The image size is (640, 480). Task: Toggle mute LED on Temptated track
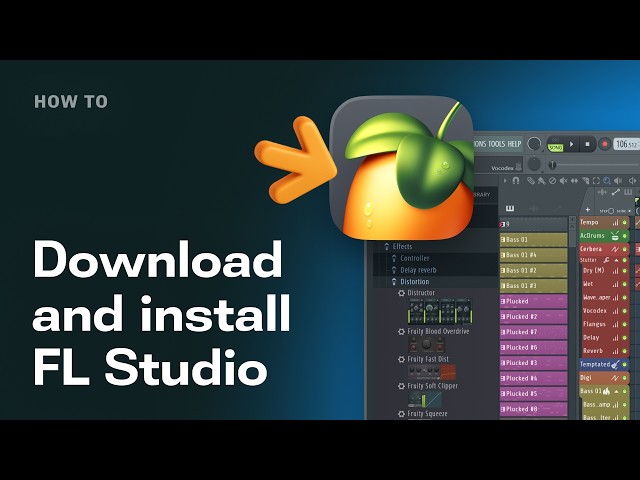pos(624,364)
